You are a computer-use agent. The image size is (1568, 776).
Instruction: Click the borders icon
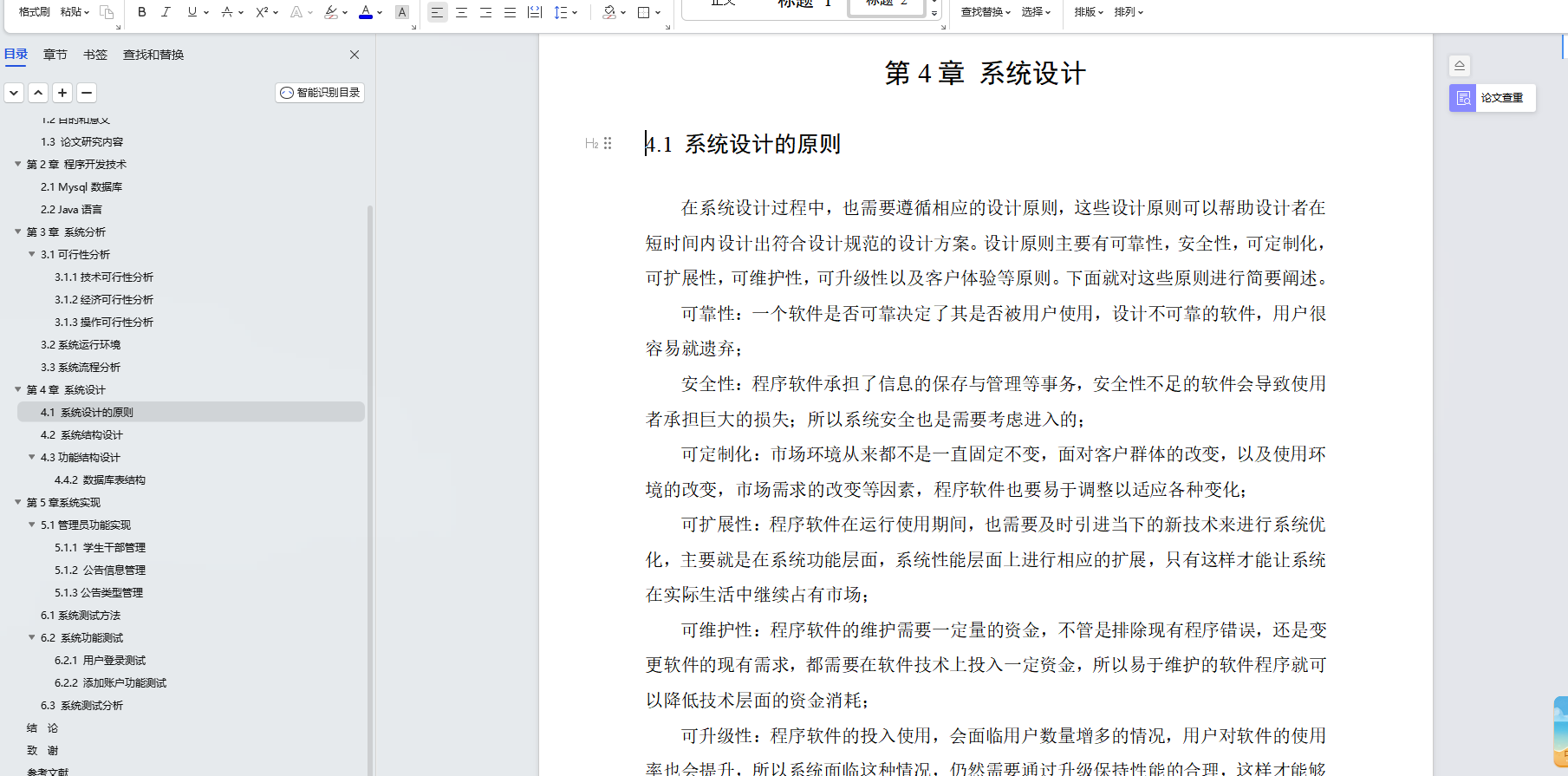tap(644, 12)
